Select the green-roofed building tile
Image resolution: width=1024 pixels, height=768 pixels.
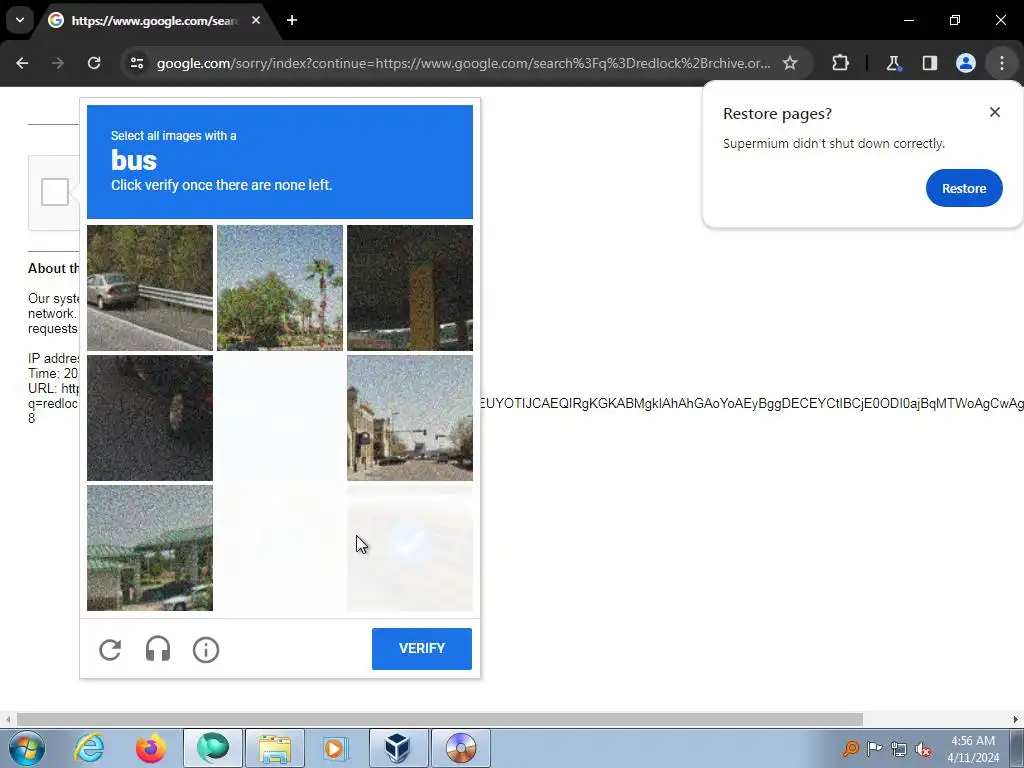pos(150,548)
